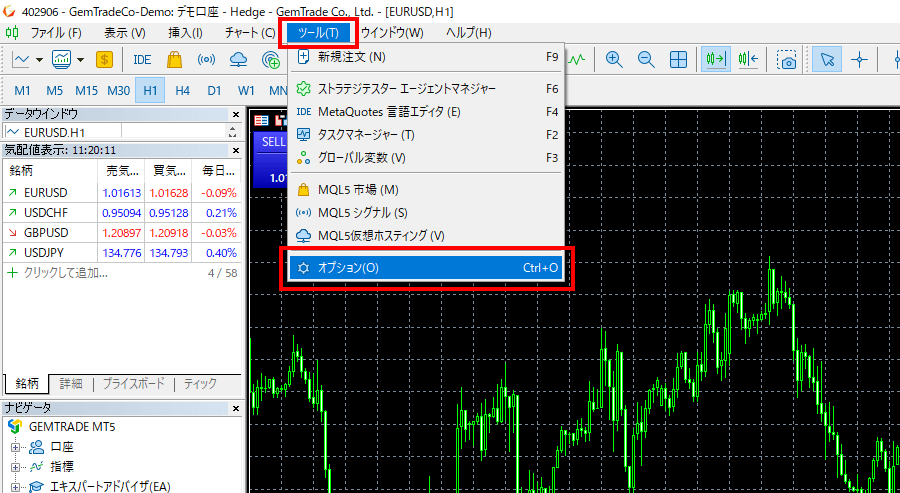This screenshot has height=493, width=900.
Task: Choose ストラテジテスター エージェントマネジャー menu entry
Action: (426, 89)
